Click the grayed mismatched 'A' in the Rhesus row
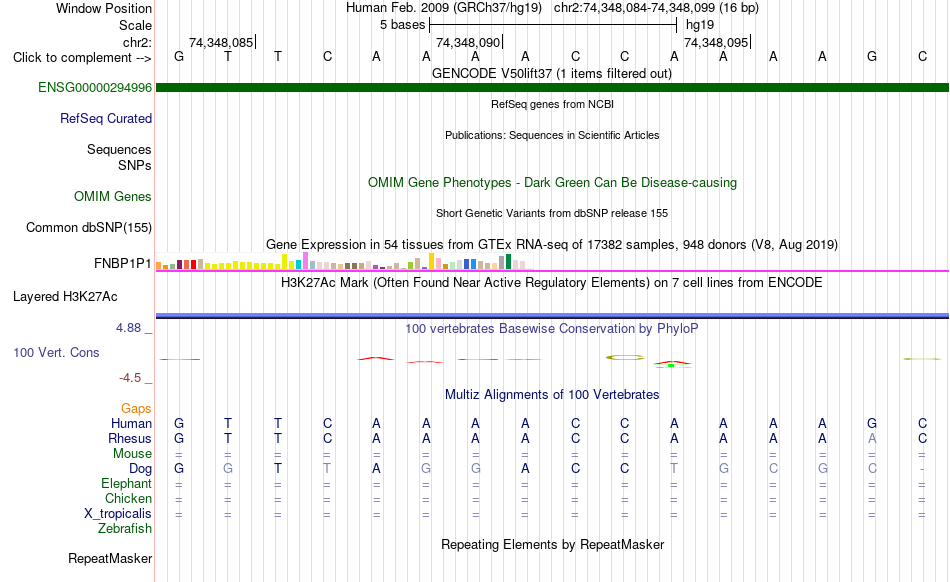950x582 pixels. (872, 438)
